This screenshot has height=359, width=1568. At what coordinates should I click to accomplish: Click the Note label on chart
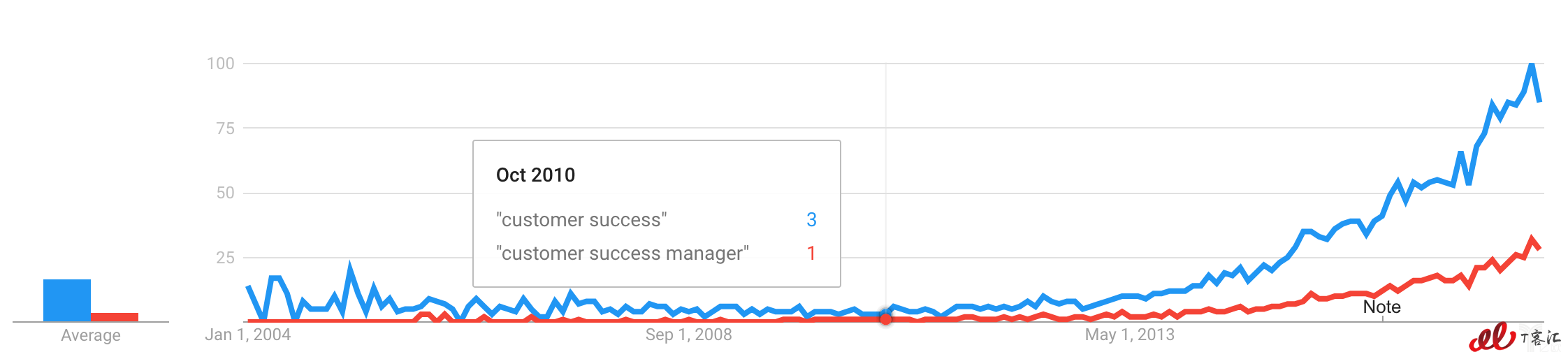[x=1381, y=307]
